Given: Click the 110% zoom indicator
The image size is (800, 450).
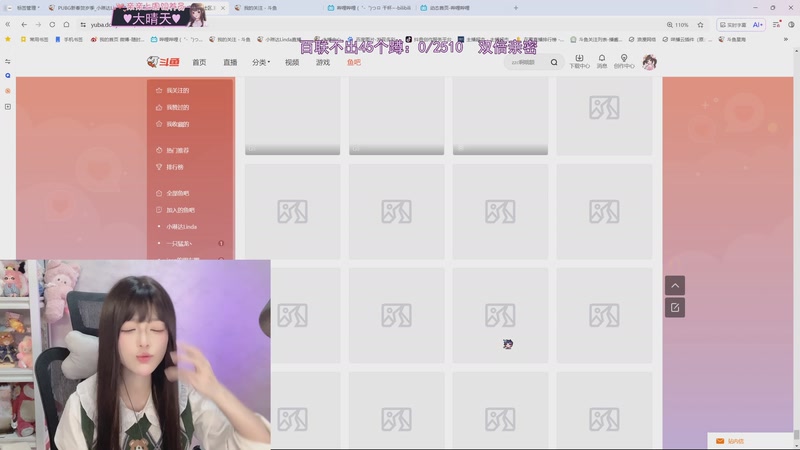Looking at the screenshot, I should tap(678, 24).
